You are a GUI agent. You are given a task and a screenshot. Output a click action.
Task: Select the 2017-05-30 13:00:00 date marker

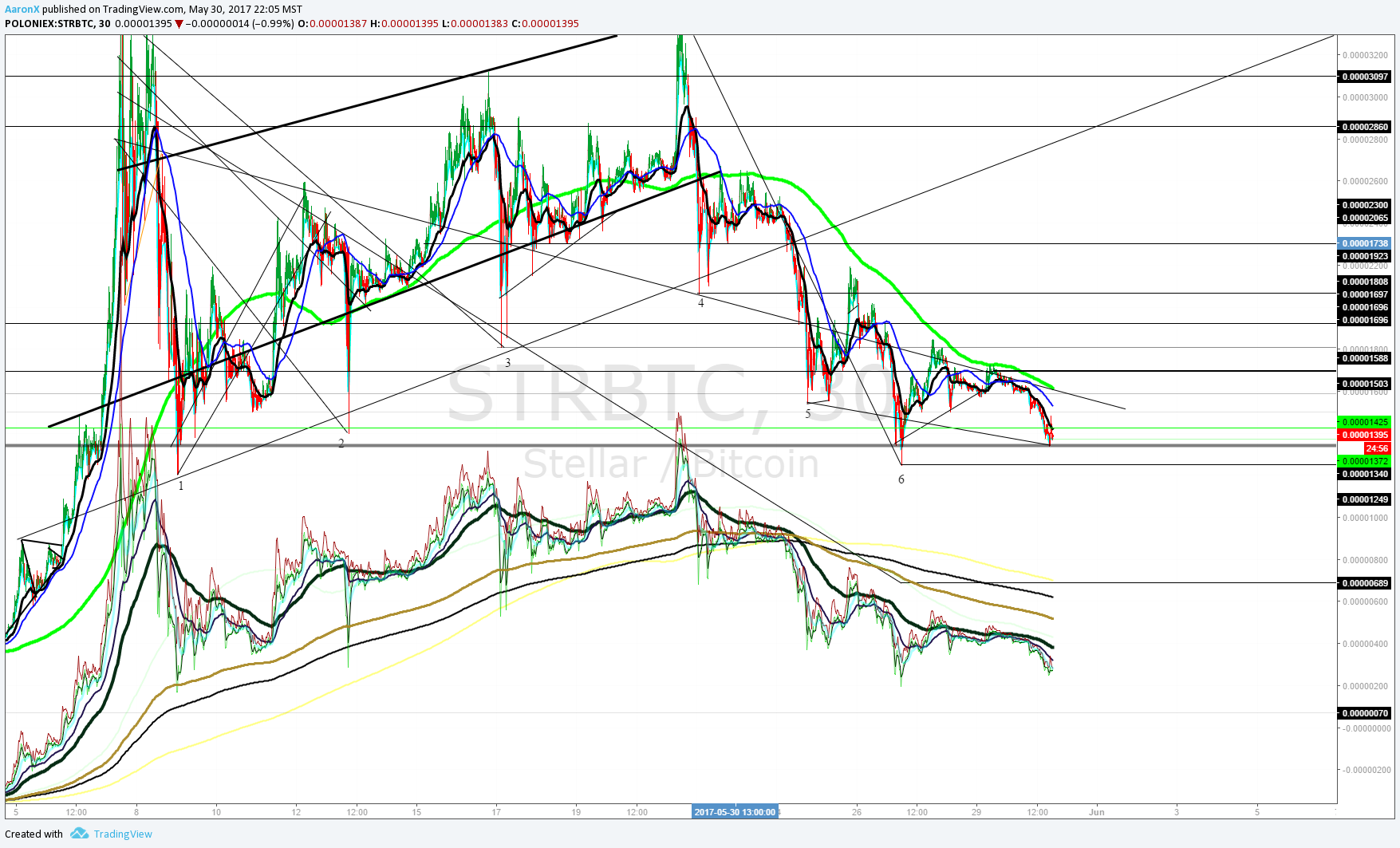pyautogui.click(x=735, y=812)
